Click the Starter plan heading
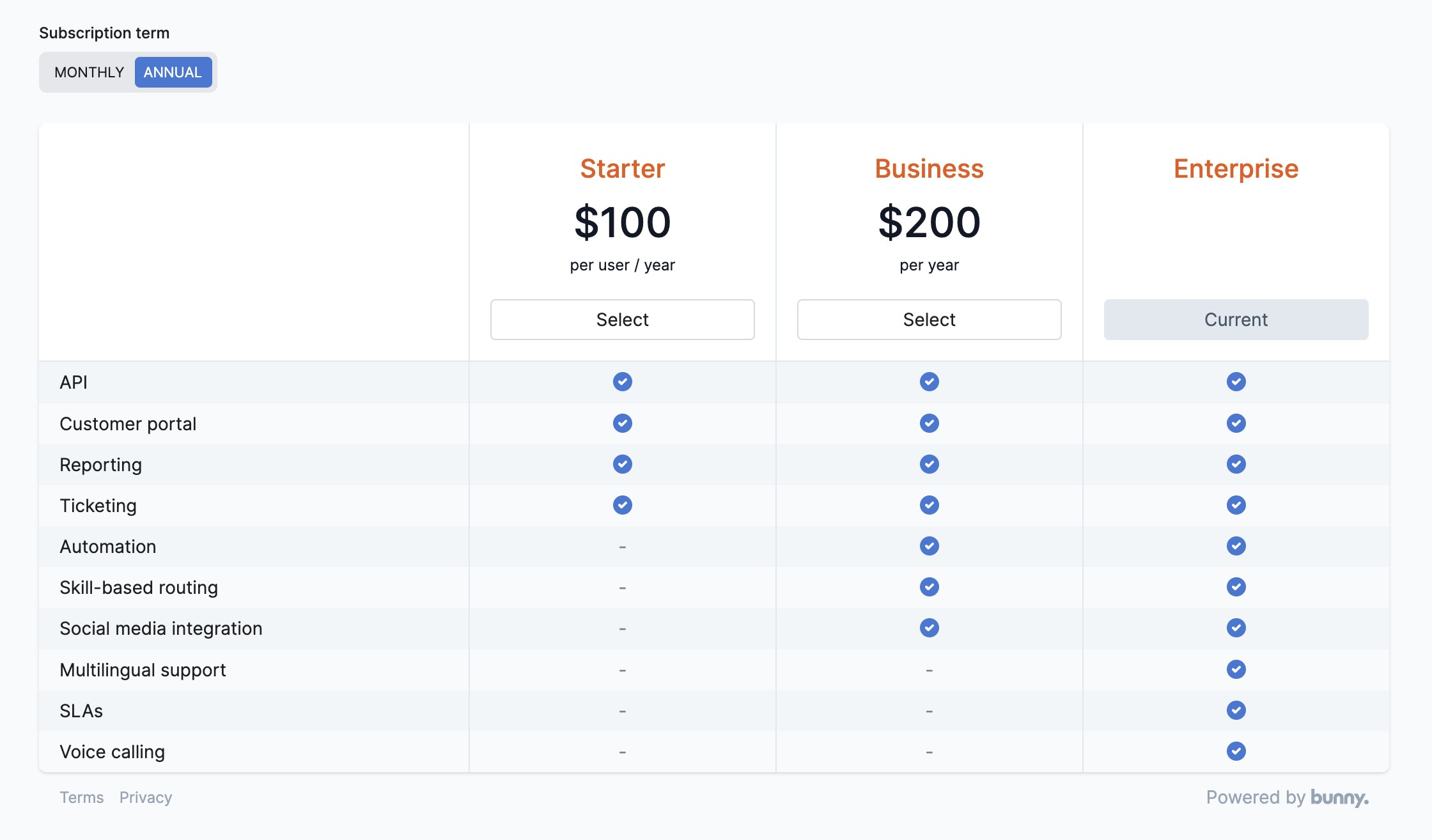The image size is (1432, 840). [x=622, y=169]
